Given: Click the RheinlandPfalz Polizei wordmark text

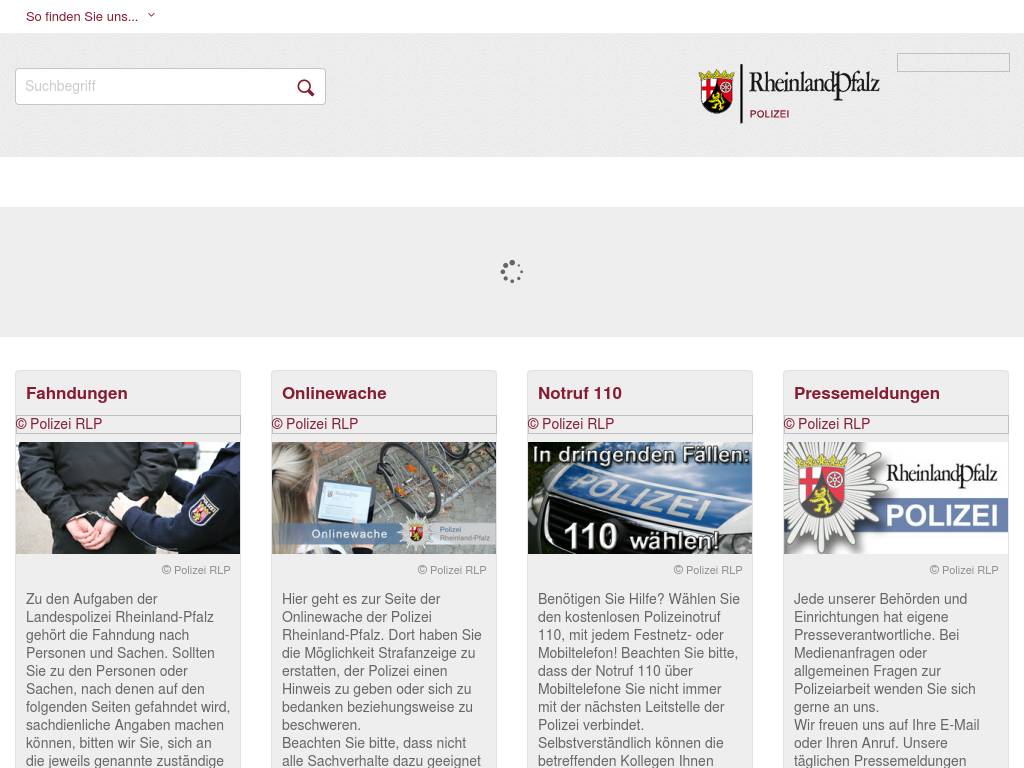Looking at the screenshot, I should click(x=814, y=93).
